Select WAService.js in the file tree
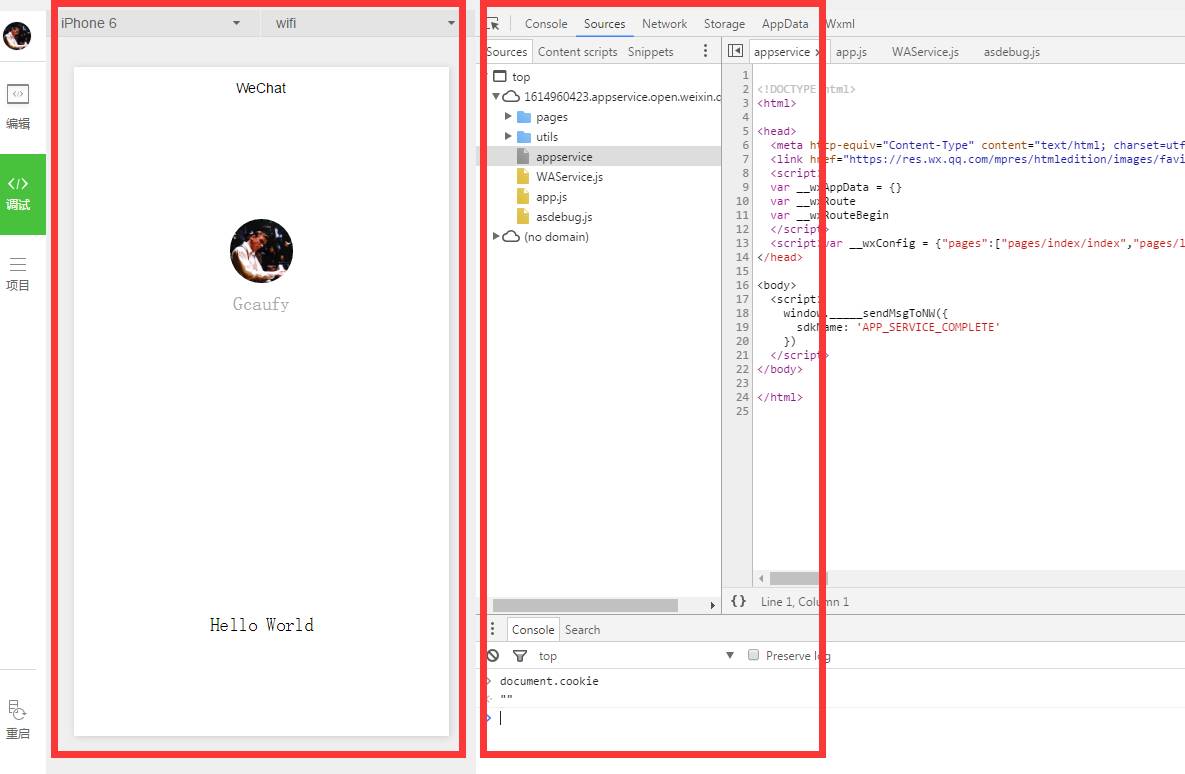Image resolution: width=1185 pixels, height=774 pixels. pyautogui.click(x=569, y=177)
